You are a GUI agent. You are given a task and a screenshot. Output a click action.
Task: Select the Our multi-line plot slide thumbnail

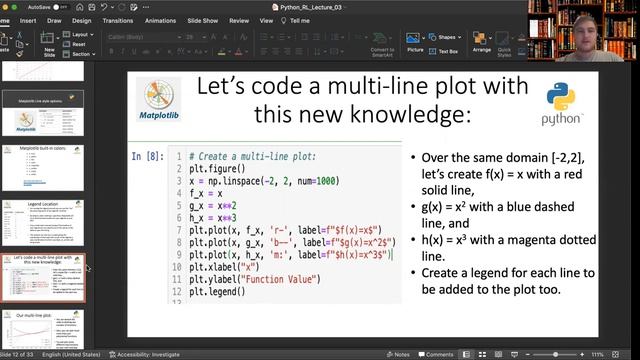point(43,330)
